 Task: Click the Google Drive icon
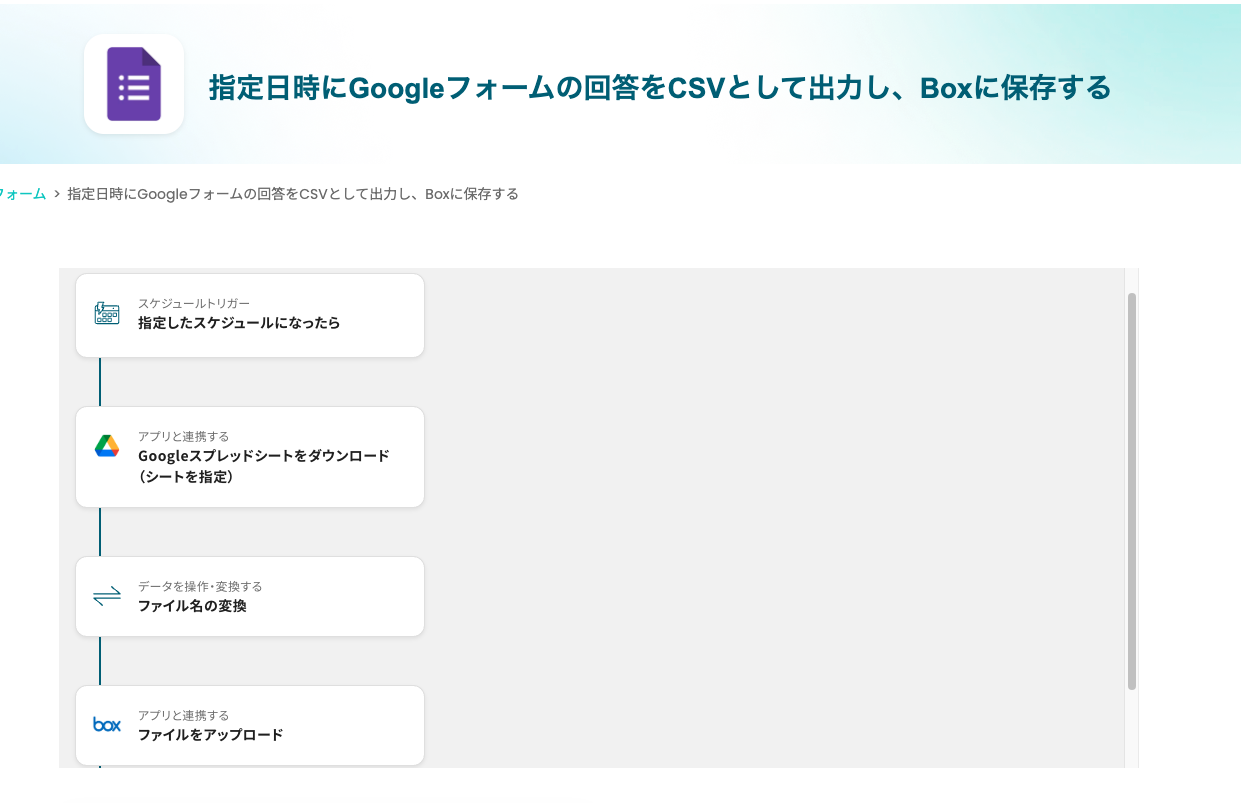coord(107,446)
